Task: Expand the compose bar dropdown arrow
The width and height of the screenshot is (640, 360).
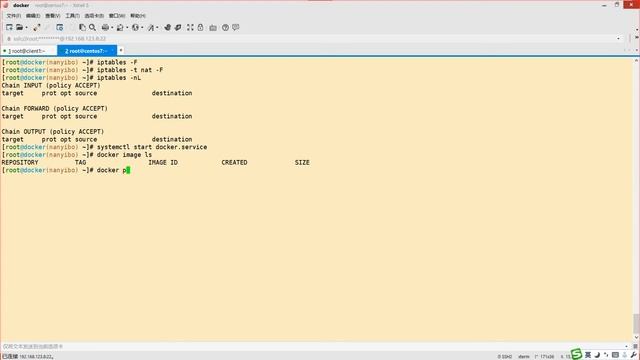Action: point(627,346)
